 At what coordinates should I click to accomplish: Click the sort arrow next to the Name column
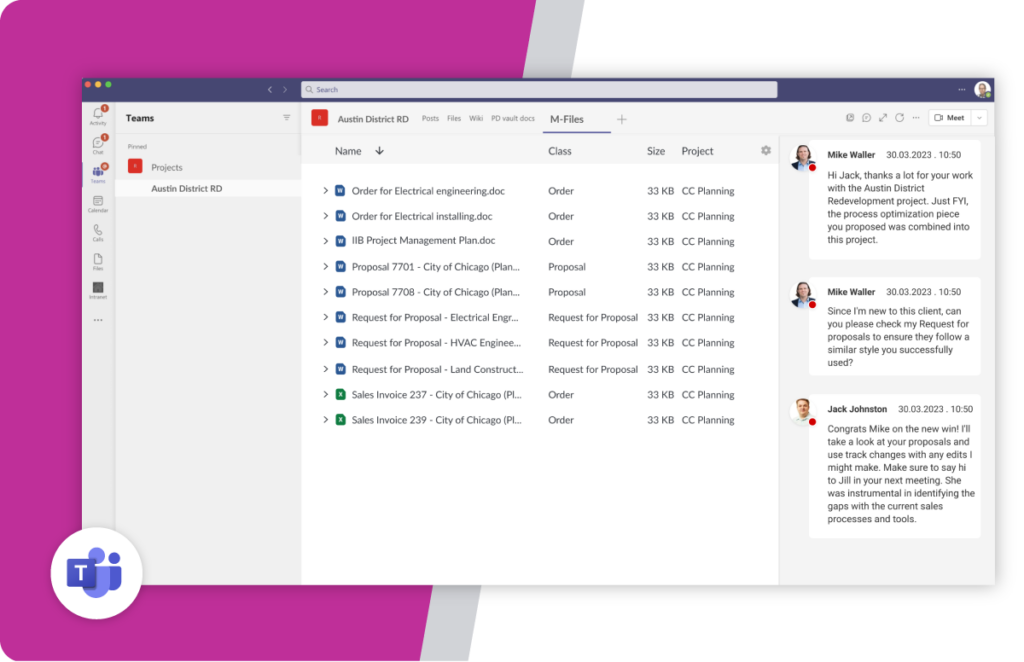click(379, 151)
